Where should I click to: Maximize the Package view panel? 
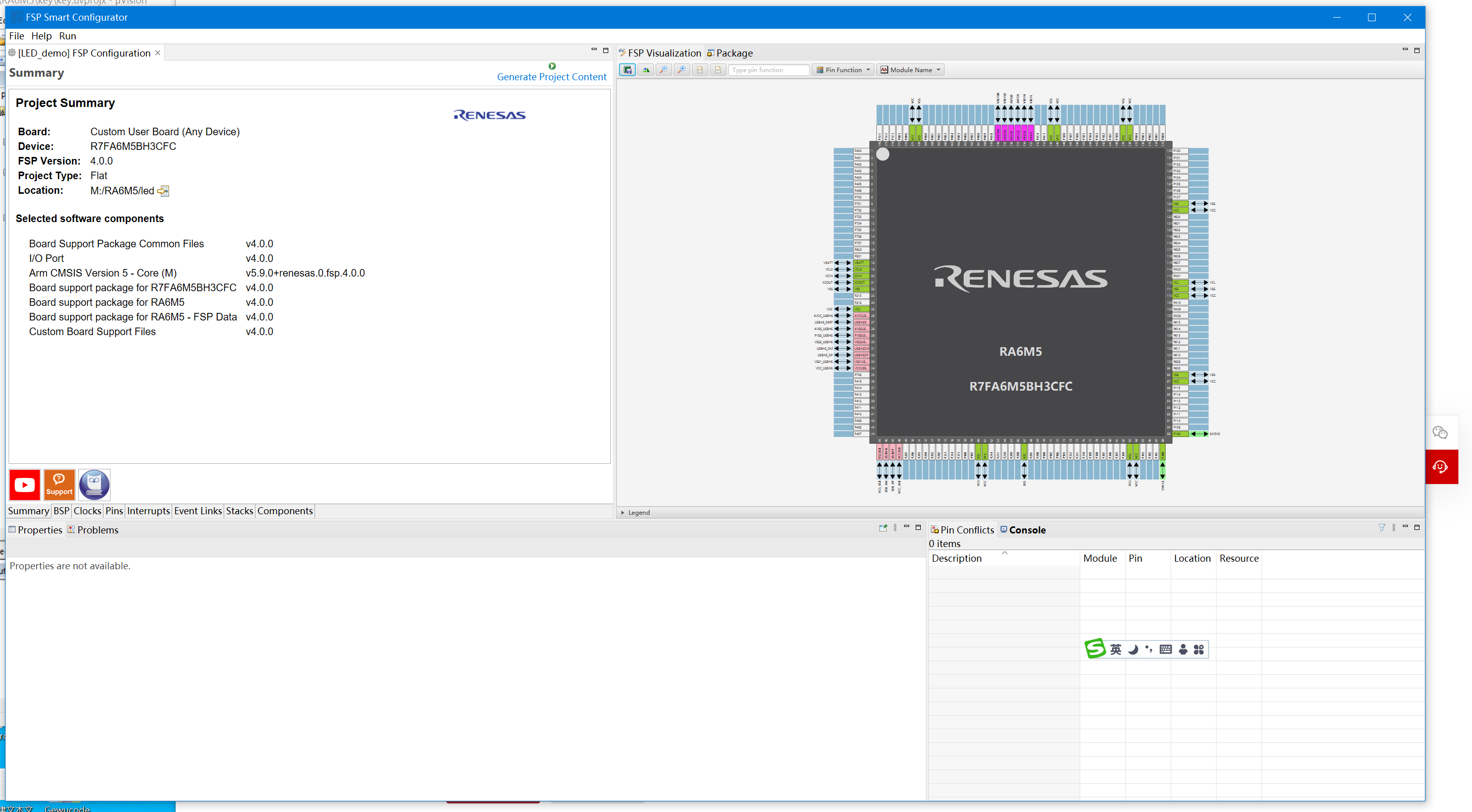(x=1417, y=50)
